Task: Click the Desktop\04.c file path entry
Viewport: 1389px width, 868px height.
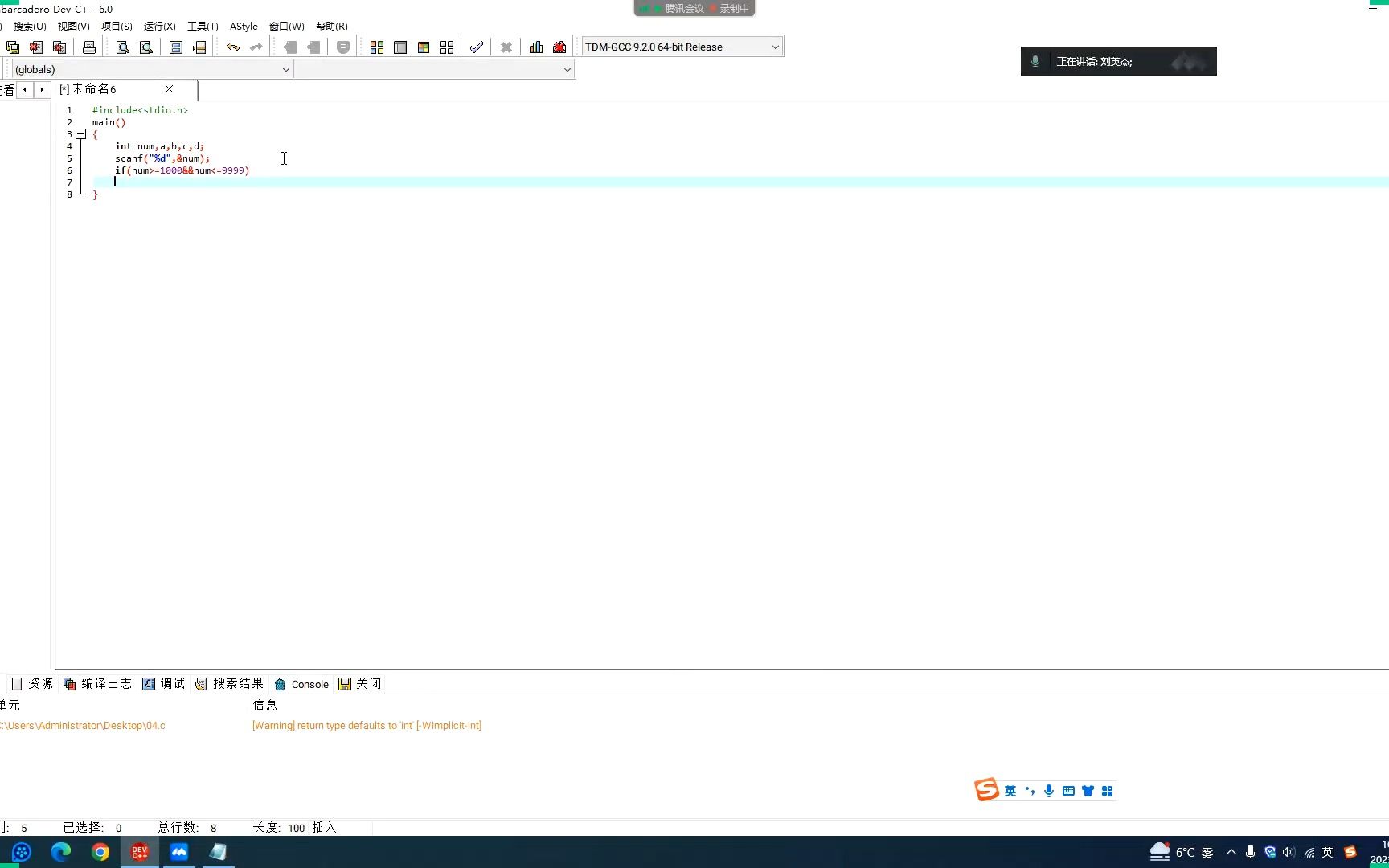Action: 83,726
